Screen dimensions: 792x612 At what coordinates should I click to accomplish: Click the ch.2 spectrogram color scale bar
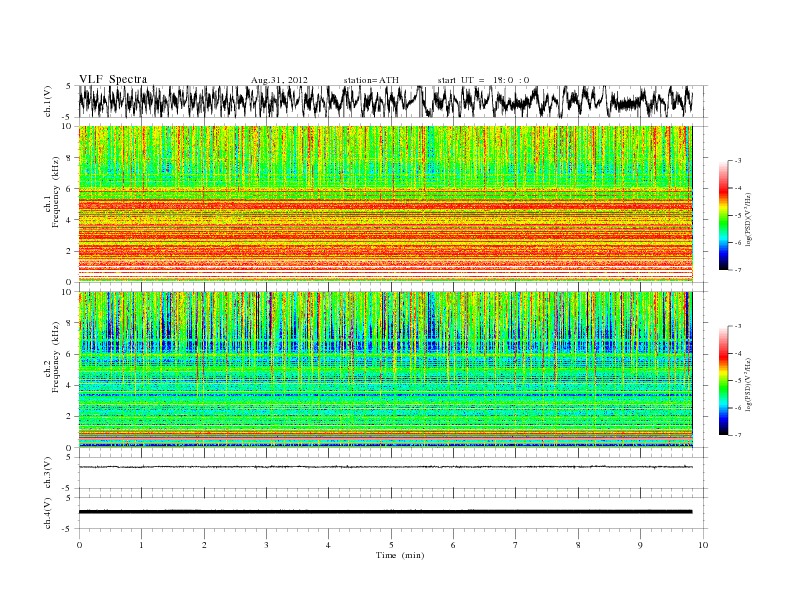[x=723, y=380]
